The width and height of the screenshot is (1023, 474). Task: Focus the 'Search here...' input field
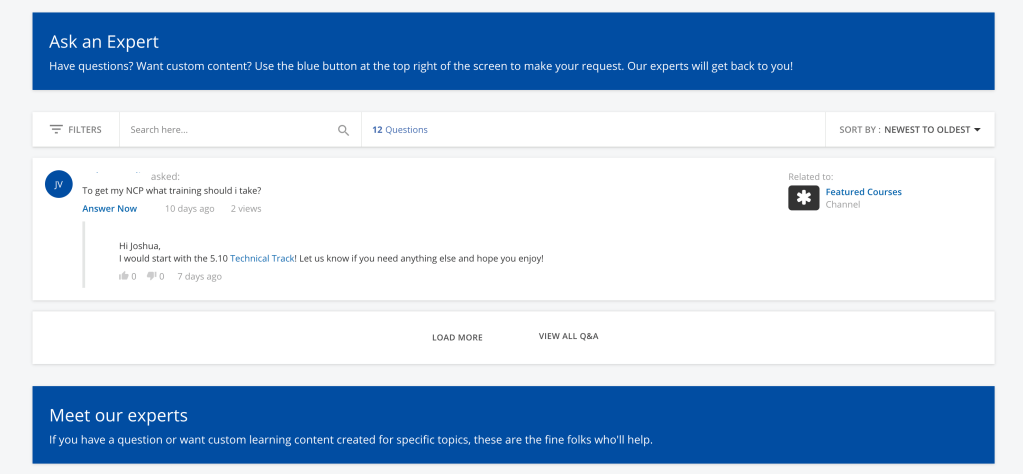(x=230, y=130)
